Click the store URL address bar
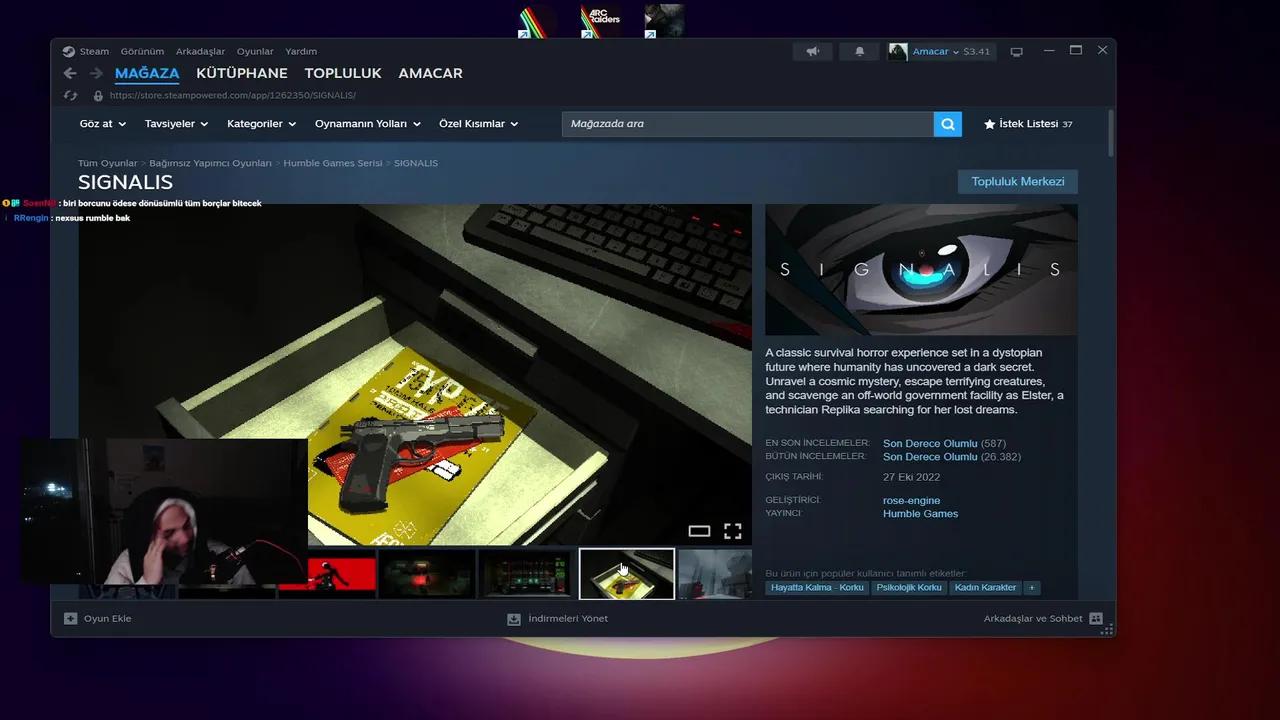This screenshot has width=1280, height=720. (233, 95)
